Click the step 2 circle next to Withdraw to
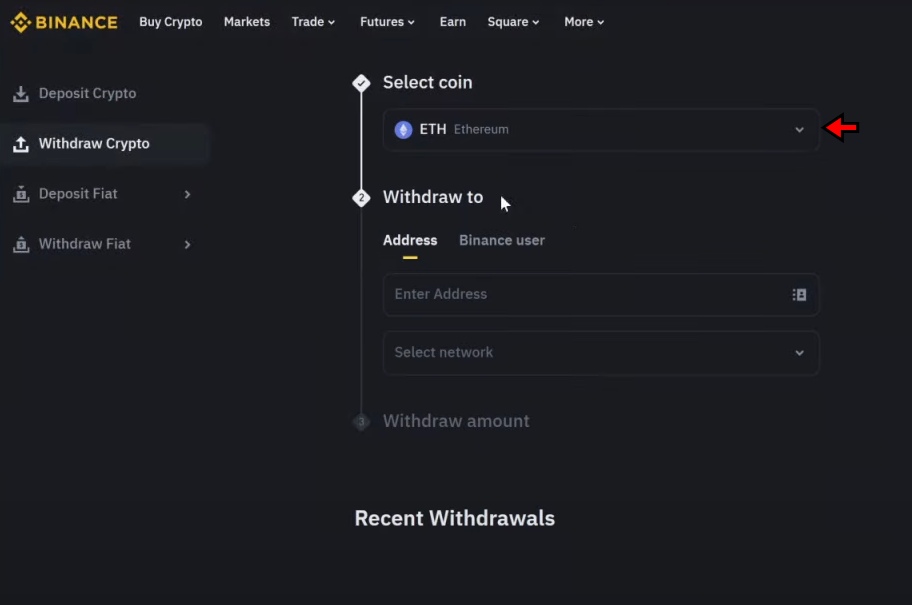Screen dimensions: 912x605 pos(361,197)
